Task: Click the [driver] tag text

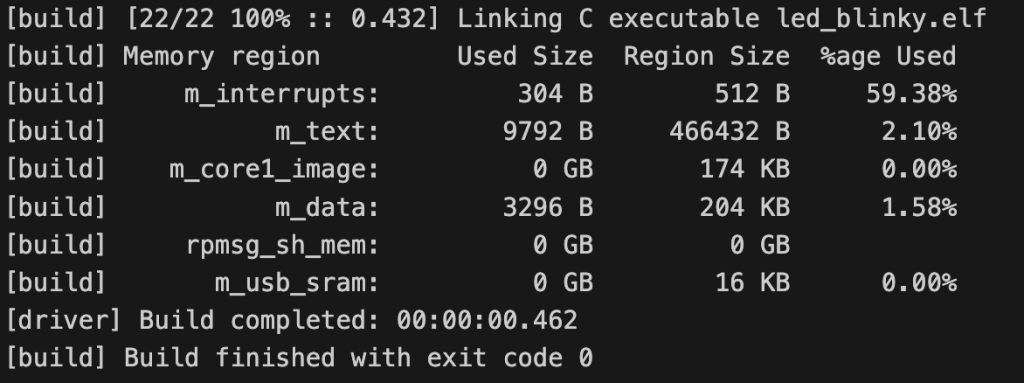Action: pyautogui.click(x=64, y=321)
